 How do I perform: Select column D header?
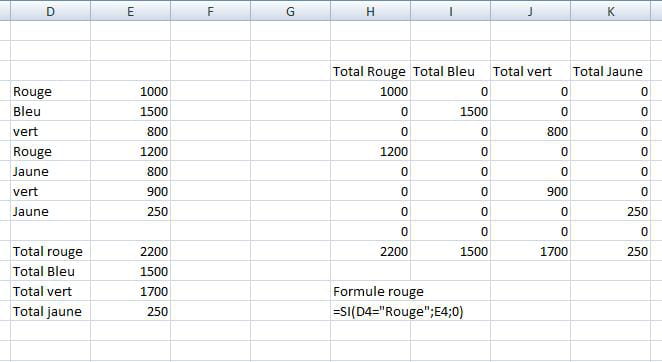coord(51,11)
